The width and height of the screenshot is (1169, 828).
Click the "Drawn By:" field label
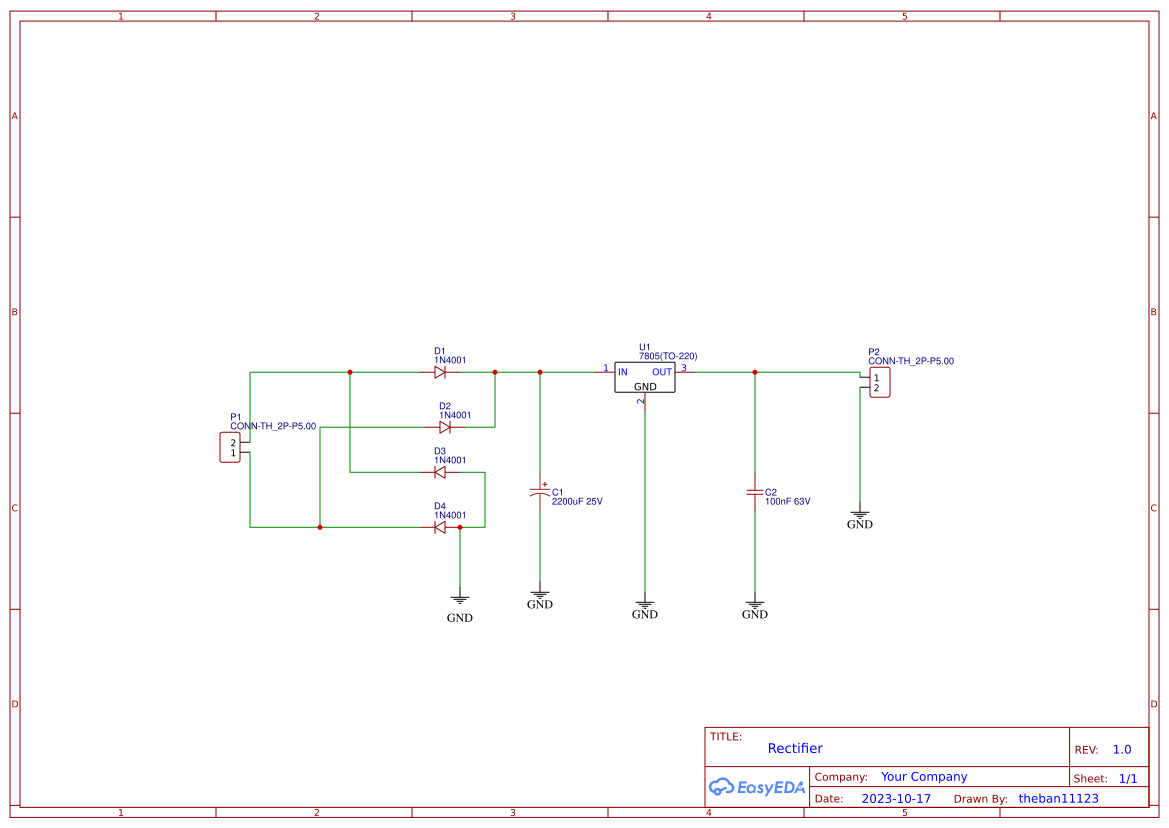pos(980,799)
